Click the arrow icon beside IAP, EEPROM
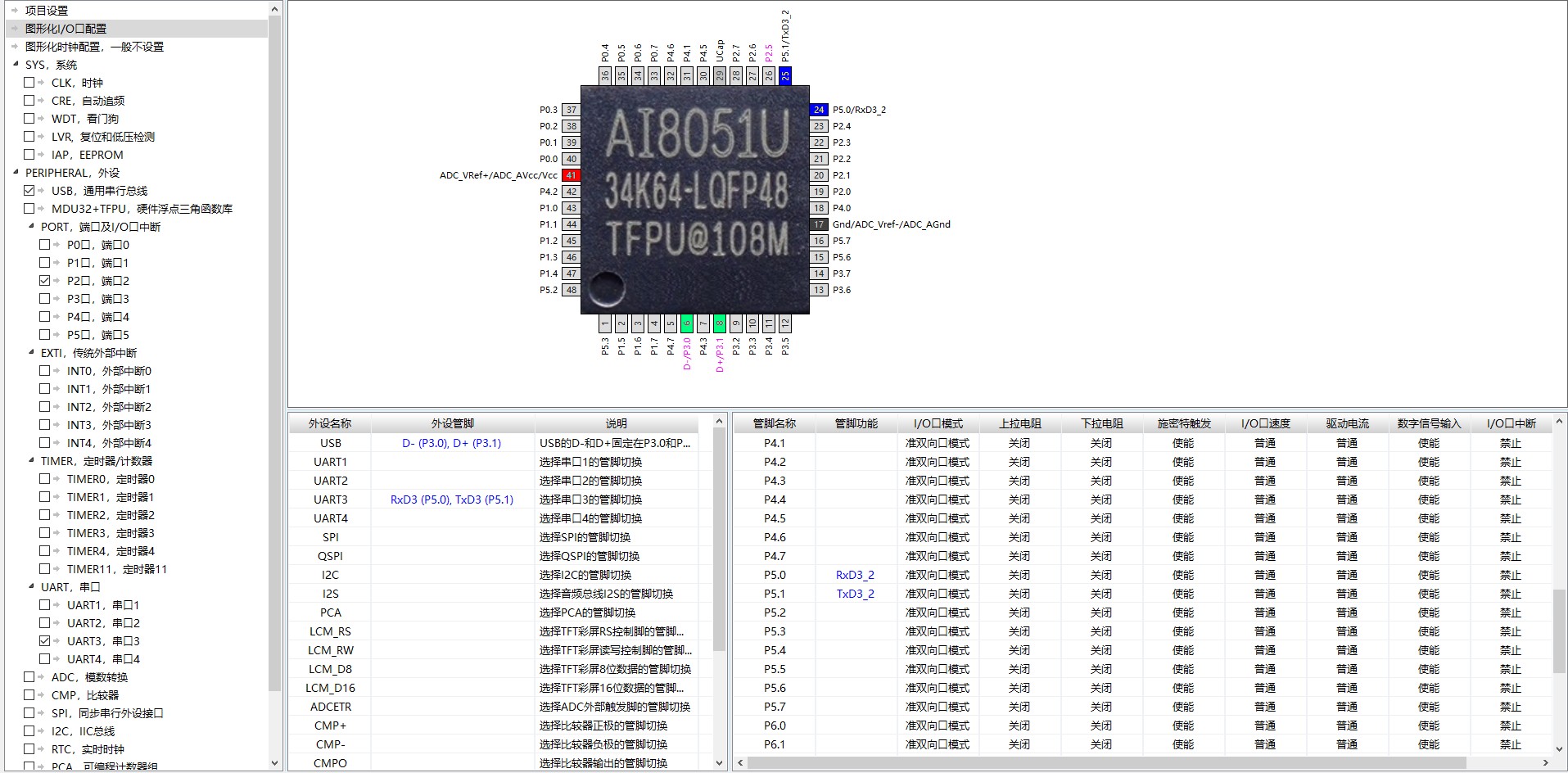The width and height of the screenshot is (1568, 773). click(x=40, y=154)
